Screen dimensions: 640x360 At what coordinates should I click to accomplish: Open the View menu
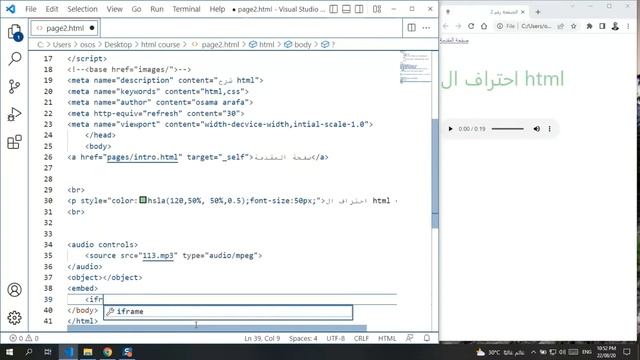coord(115,9)
